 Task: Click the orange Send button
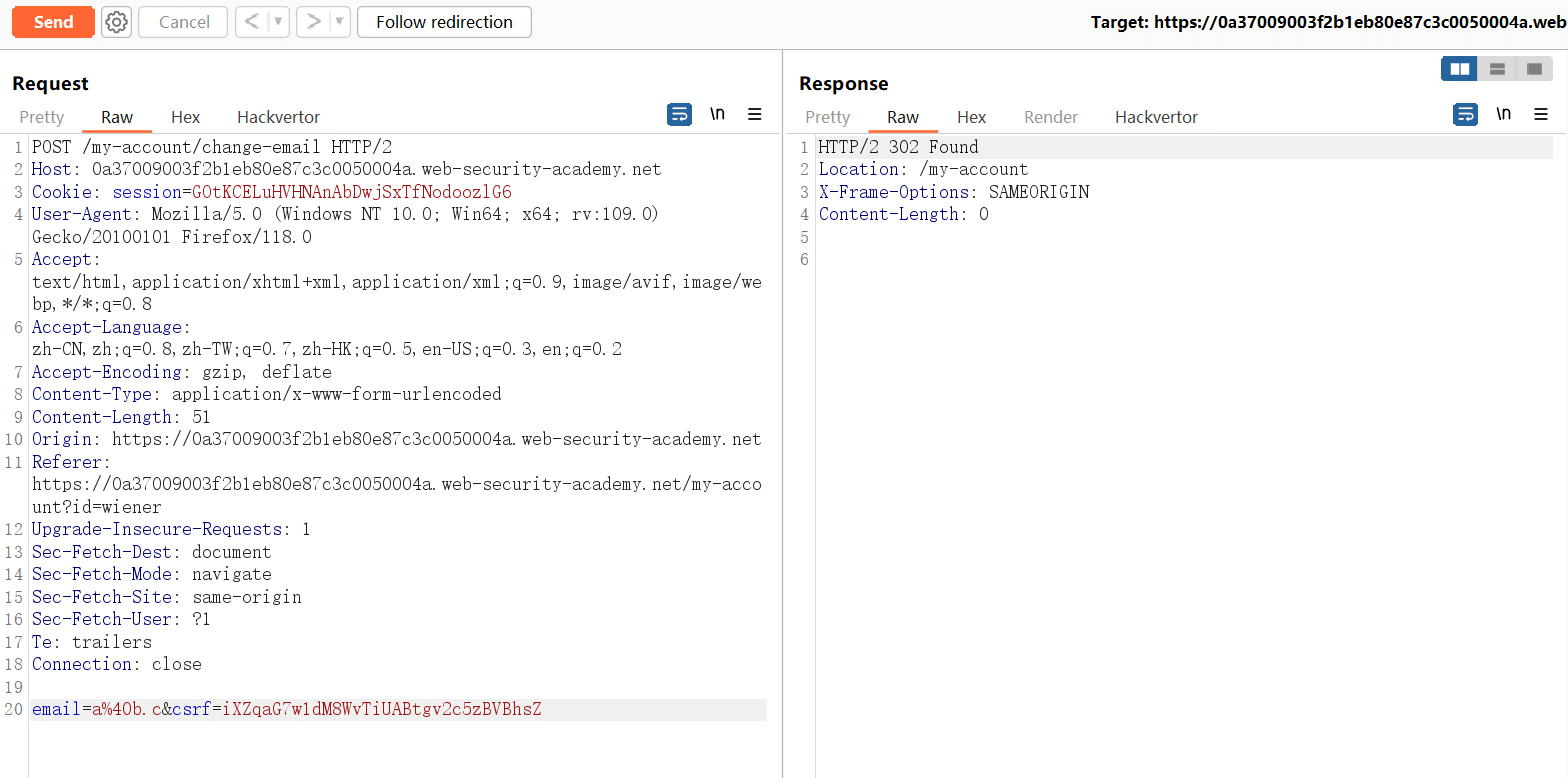tap(53, 22)
